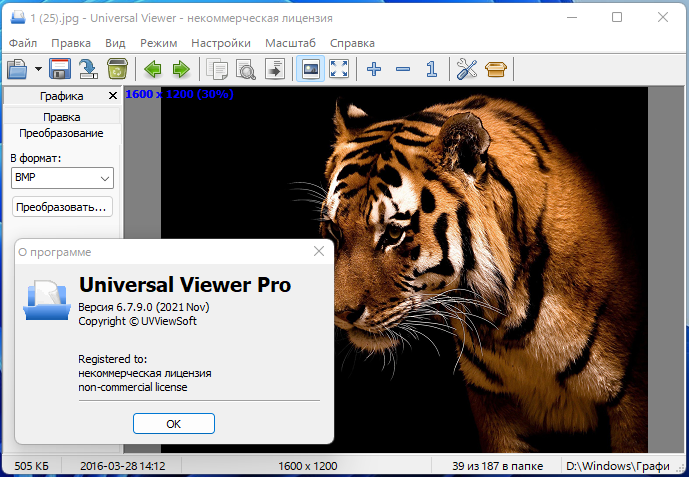689x477 pixels.
Task: Click the application icon in title bar
Action: (x=18, y=18)
